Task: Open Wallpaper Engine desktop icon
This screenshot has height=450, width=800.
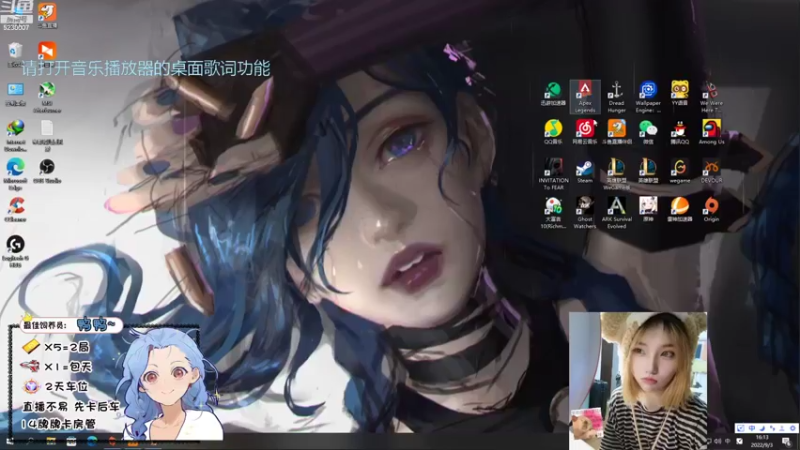Action: click(648, 97)
